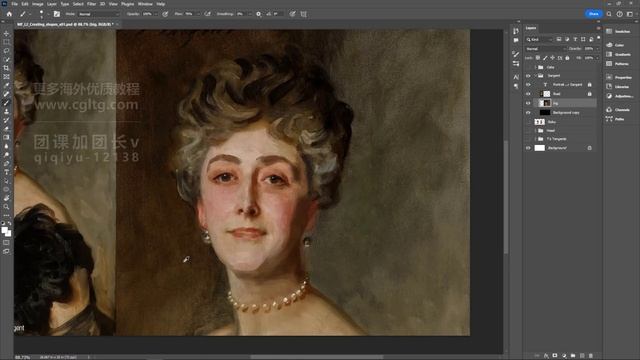Select the Rectangular Marquee tool
This screenshot has width=640, height=360.
[6, 42]
